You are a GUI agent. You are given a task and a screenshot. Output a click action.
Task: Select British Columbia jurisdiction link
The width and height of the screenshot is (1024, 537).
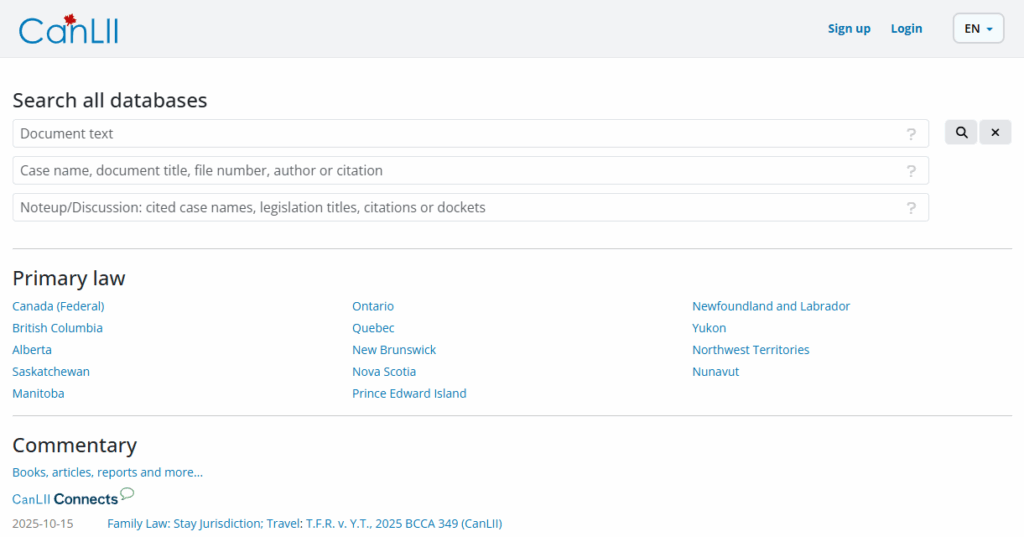[x=57, y=328]
